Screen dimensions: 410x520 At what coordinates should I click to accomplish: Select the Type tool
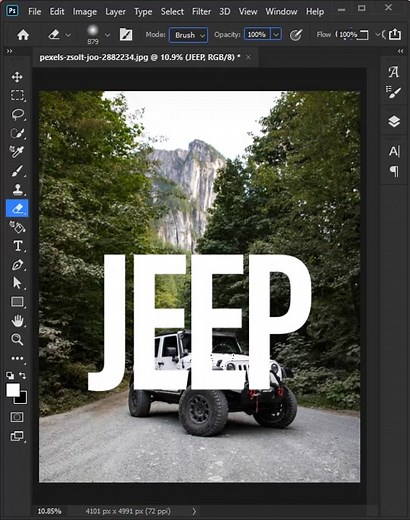(17, 246)
